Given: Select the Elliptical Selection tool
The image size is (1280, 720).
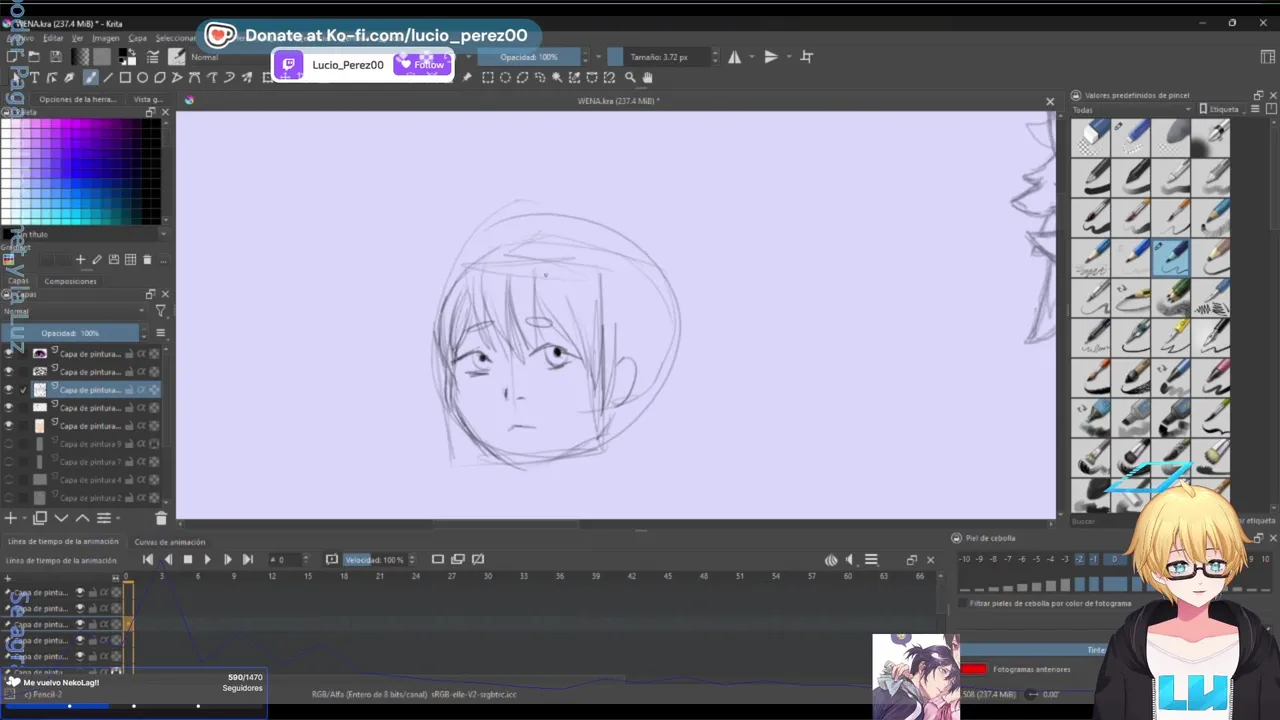Looking at the screenshot, I should 505,77.
